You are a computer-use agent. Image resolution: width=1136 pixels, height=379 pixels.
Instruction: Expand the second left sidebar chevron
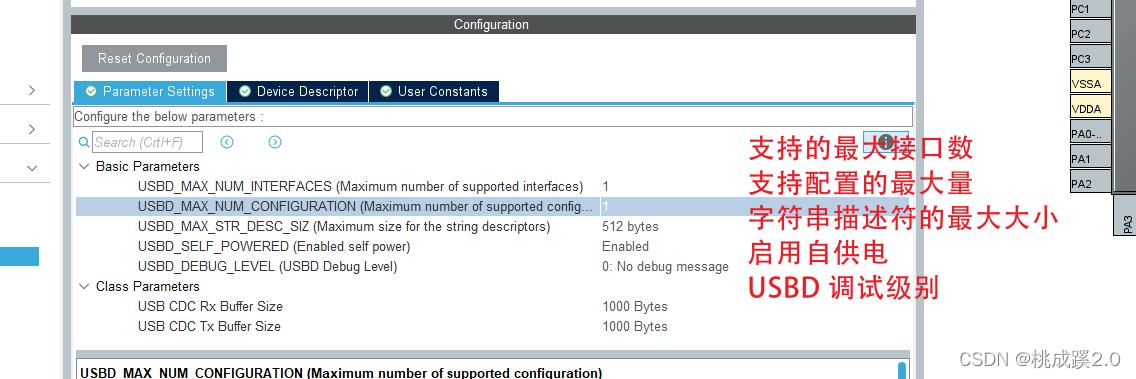pyautogui.click(x=32, y=129)
